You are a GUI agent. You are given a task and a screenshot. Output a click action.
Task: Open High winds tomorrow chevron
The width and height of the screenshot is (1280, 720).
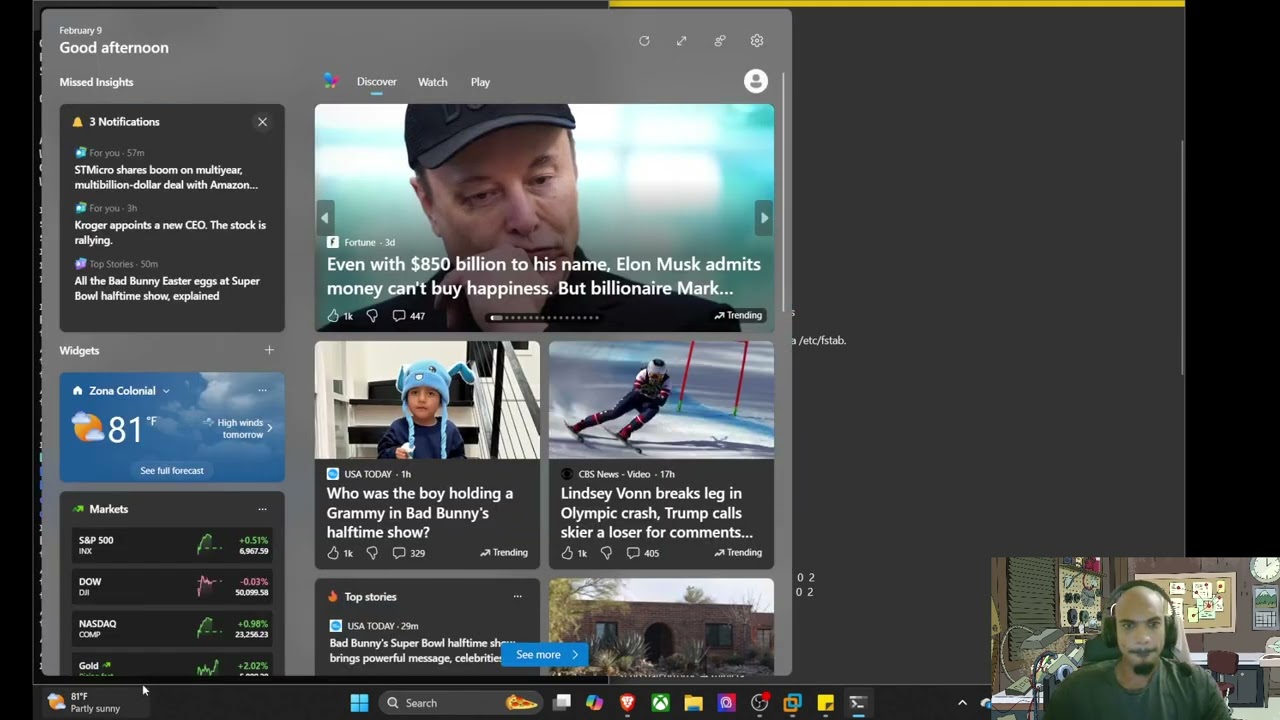tap(269, 428)
